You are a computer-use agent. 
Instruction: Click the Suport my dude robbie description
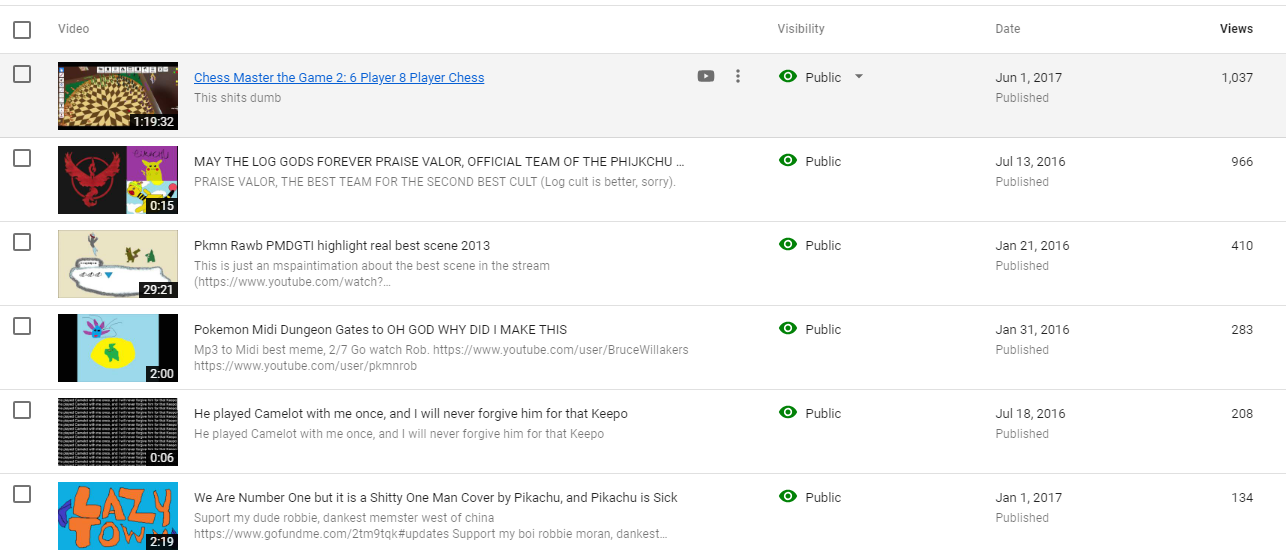coord(431,526)
